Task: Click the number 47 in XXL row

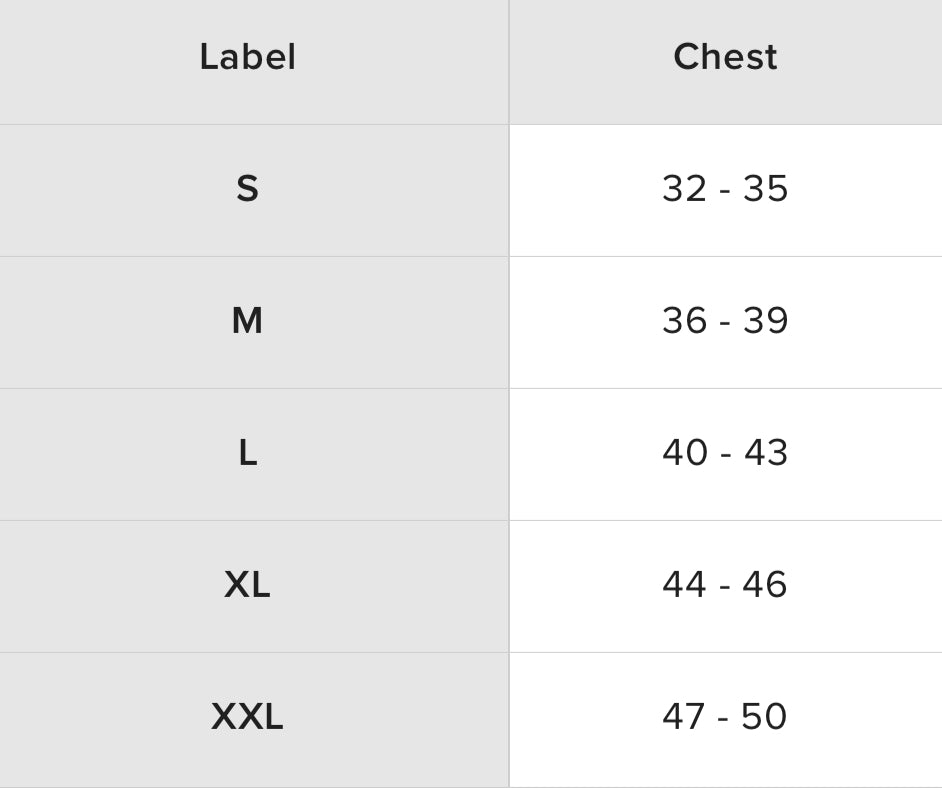Action: (x=684, y=717)
